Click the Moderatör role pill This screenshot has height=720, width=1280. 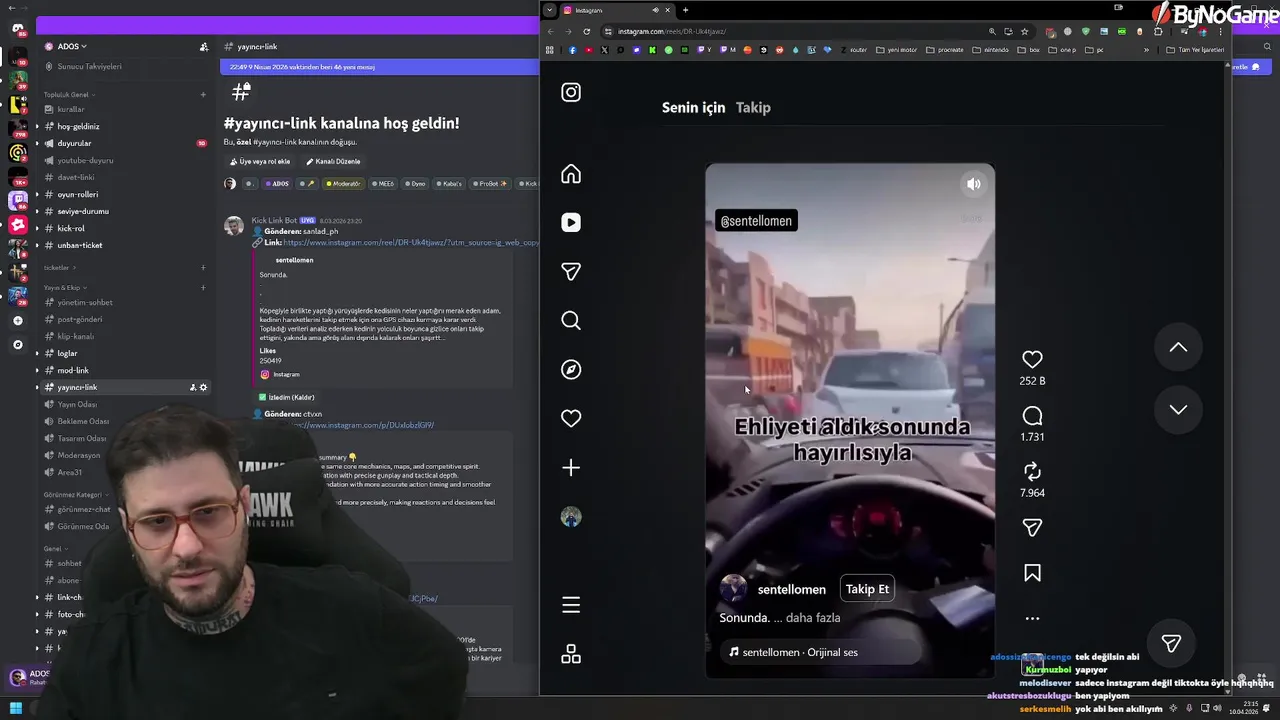(x=343, y=184)
